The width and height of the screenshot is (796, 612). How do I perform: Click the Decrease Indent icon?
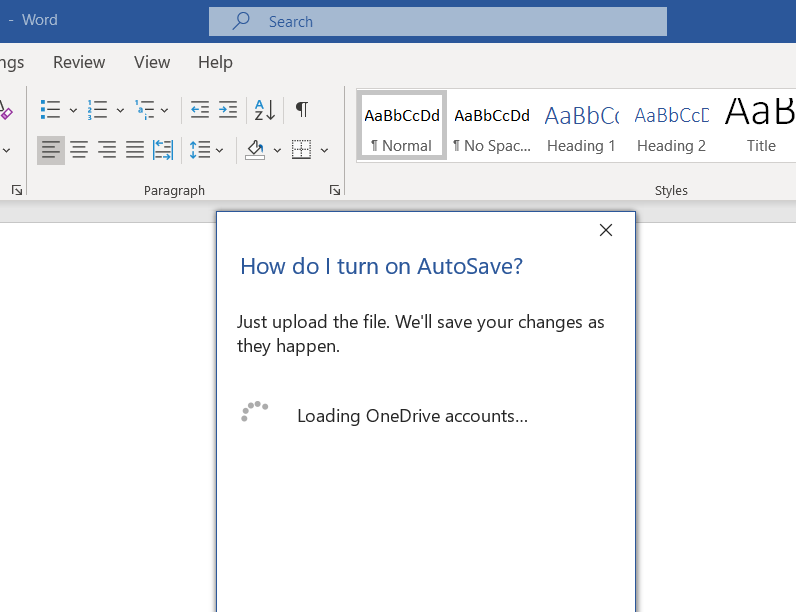[200, 110]
